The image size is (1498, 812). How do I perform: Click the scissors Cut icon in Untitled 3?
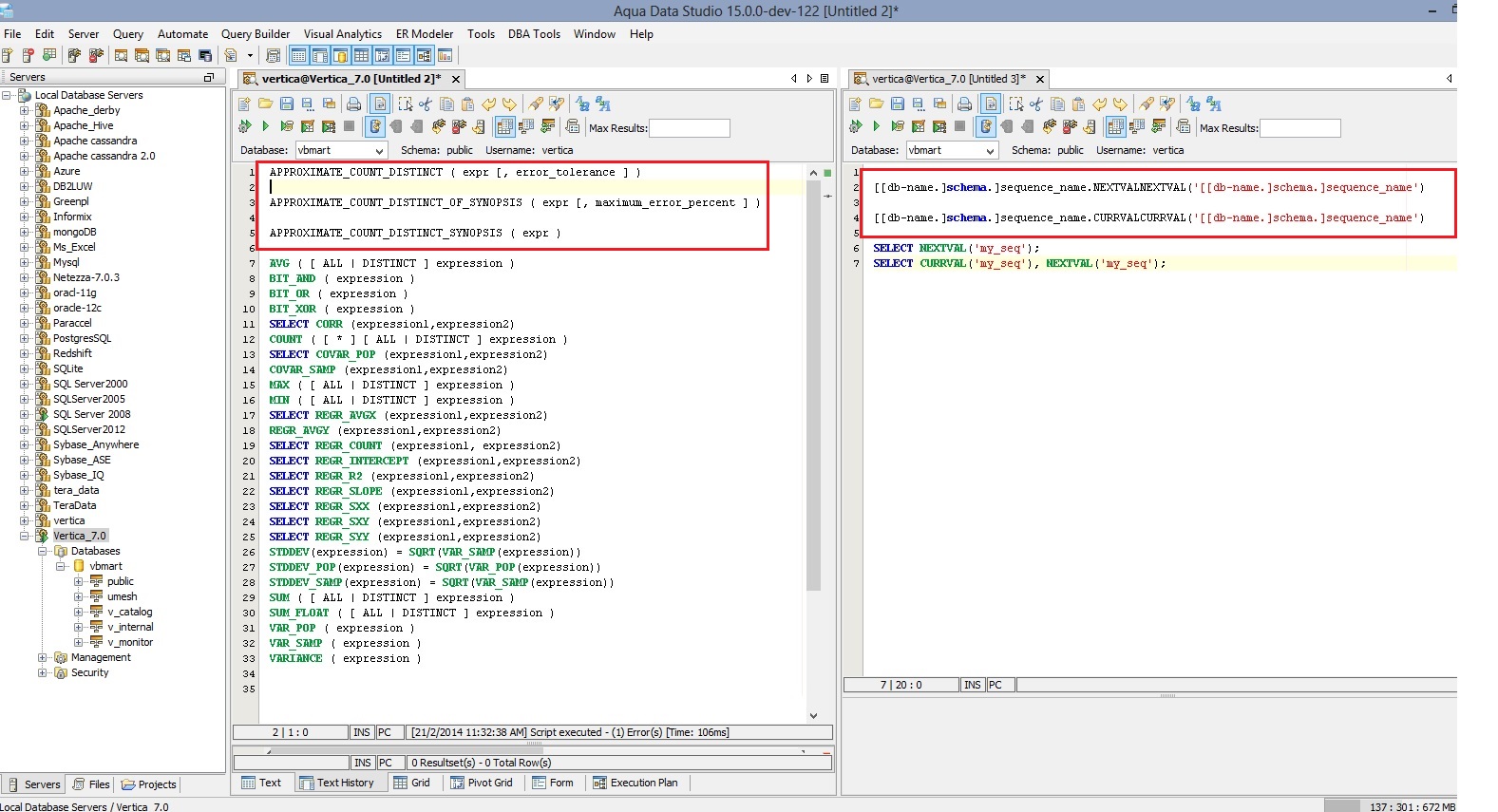click(x=1035, y=104)
